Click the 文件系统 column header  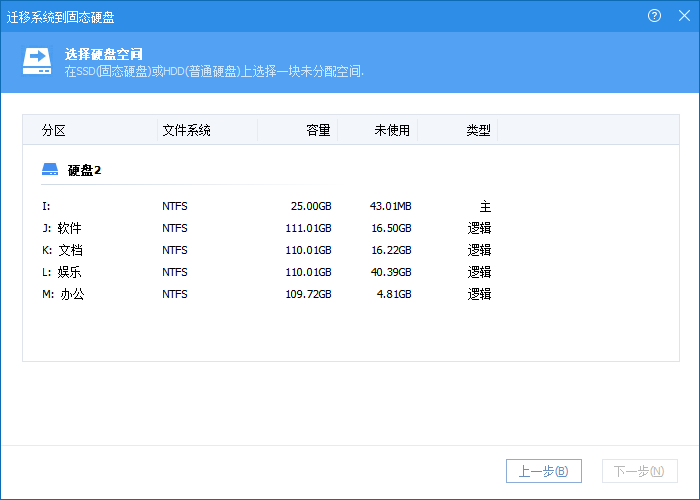[x=208, y=130]
